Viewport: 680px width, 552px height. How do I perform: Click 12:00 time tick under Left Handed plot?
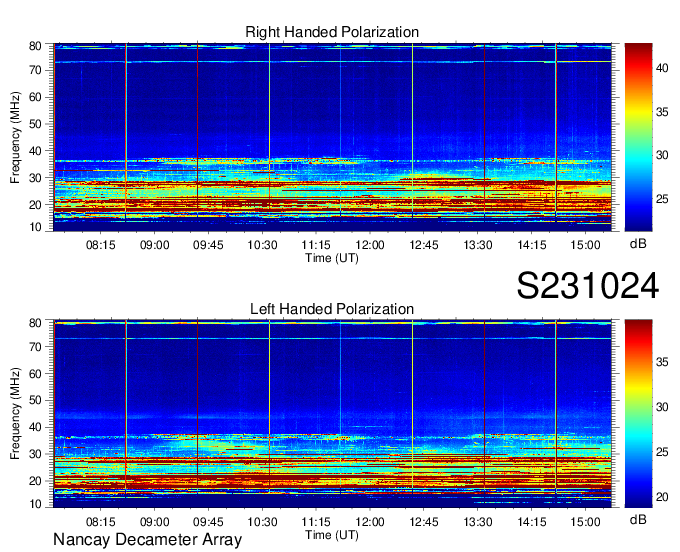(x=370, y=522)
